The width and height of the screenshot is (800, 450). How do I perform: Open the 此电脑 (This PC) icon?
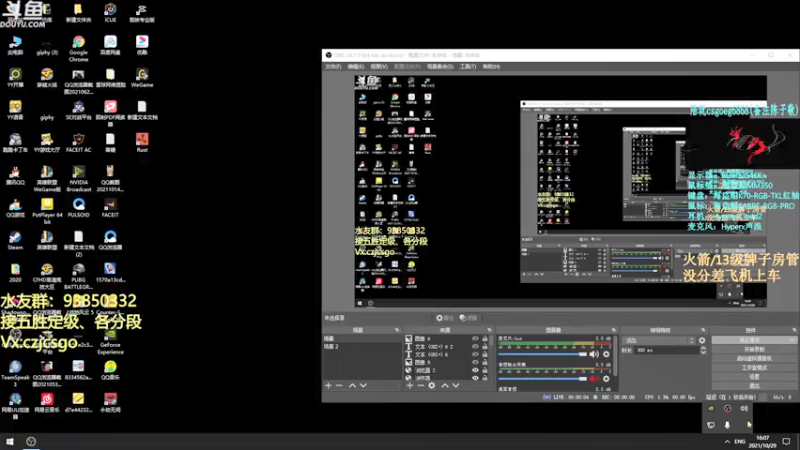[15, 45]
